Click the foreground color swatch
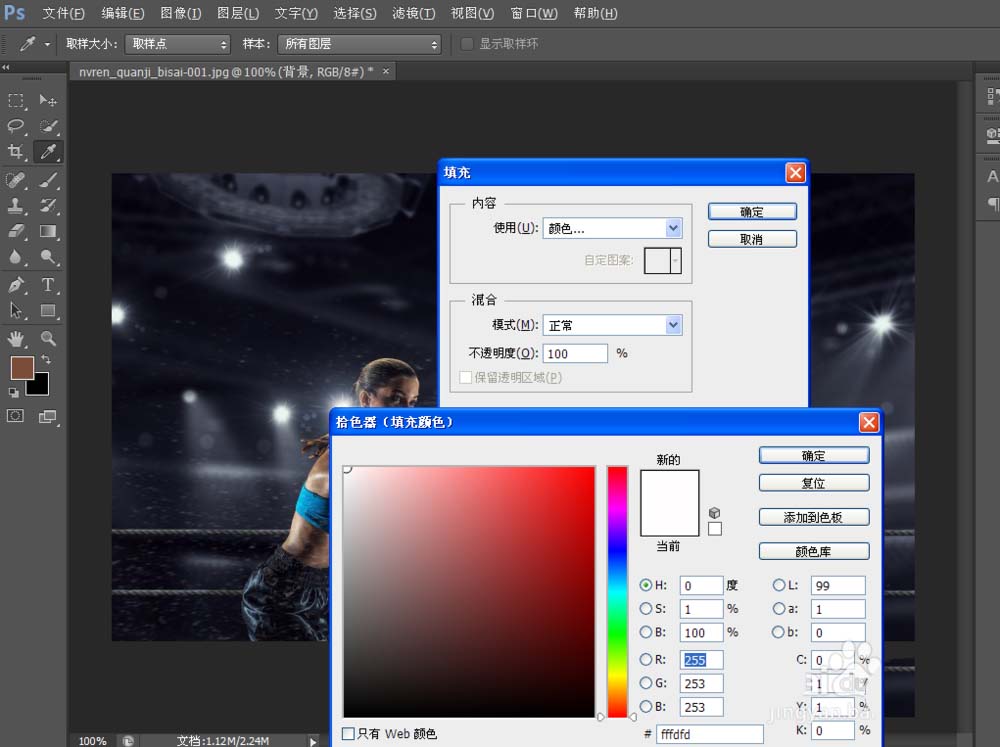 pyautogui.click(x=23, y=369)
